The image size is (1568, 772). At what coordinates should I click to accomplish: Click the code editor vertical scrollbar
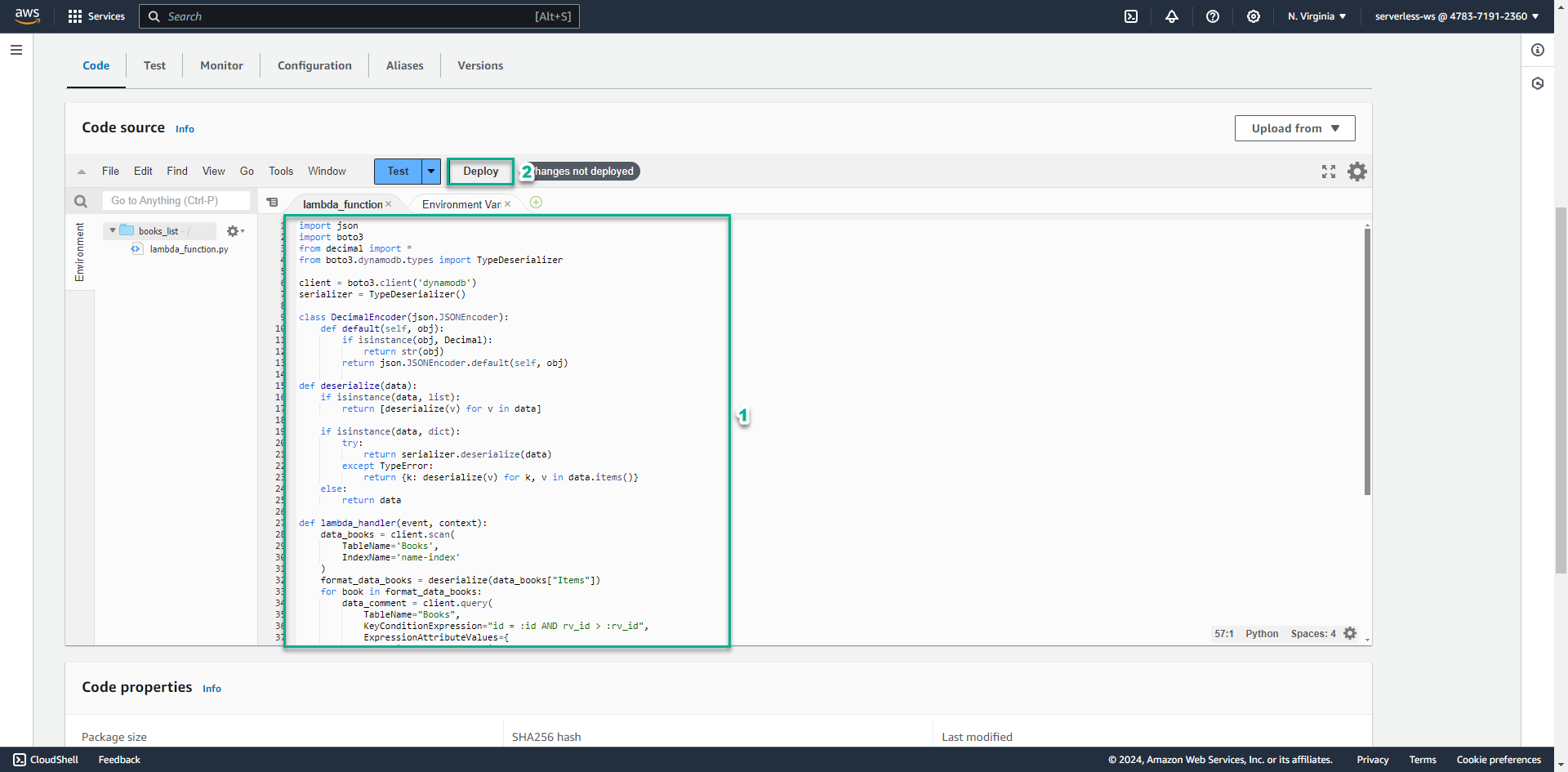[x=1367, y=361]
